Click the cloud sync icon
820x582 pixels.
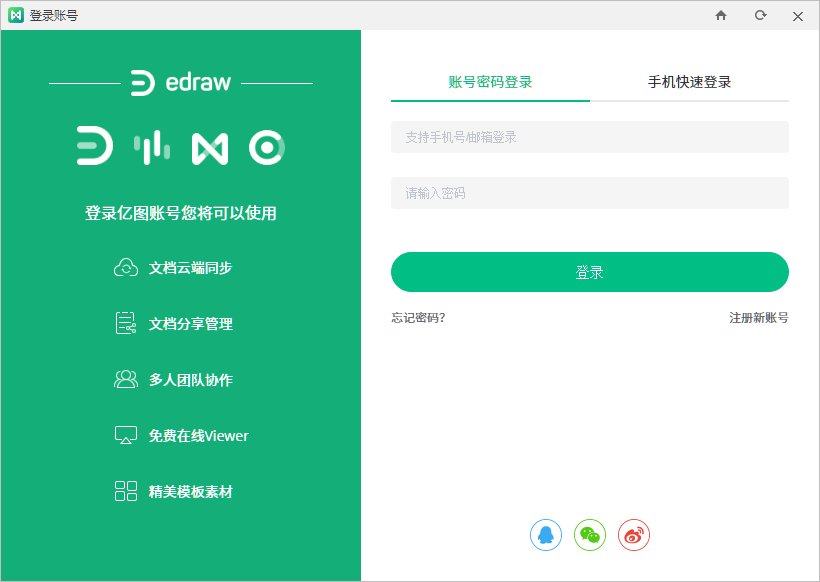click(126, 267)
